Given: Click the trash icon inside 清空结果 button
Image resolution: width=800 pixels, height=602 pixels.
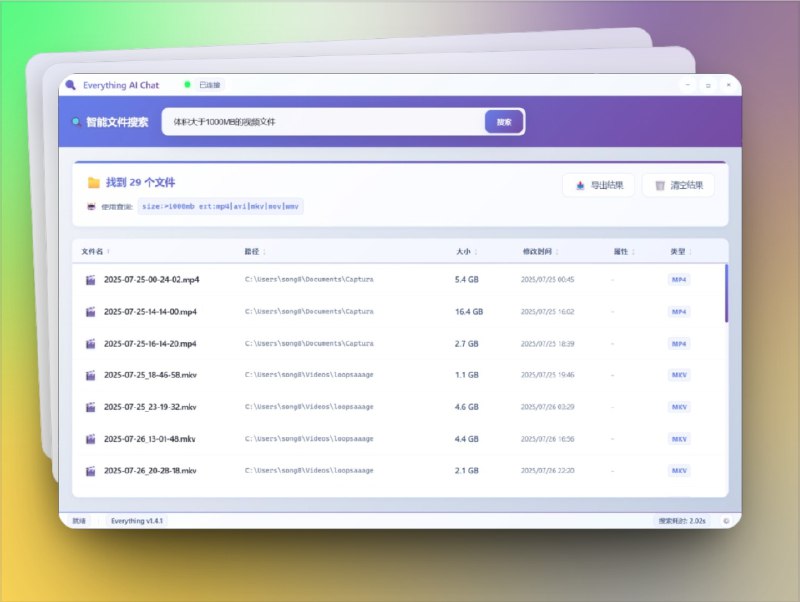Looking at the screenshot, I should (x=660, y=185).
